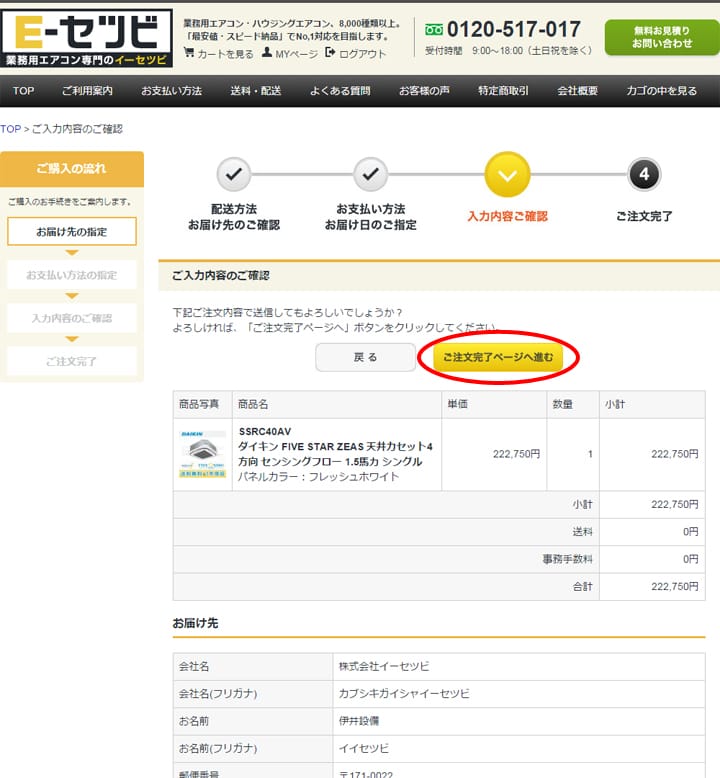The image size is (720, 778).
Task: Click the E-セツビ site logo
Action: click(87, 38)
